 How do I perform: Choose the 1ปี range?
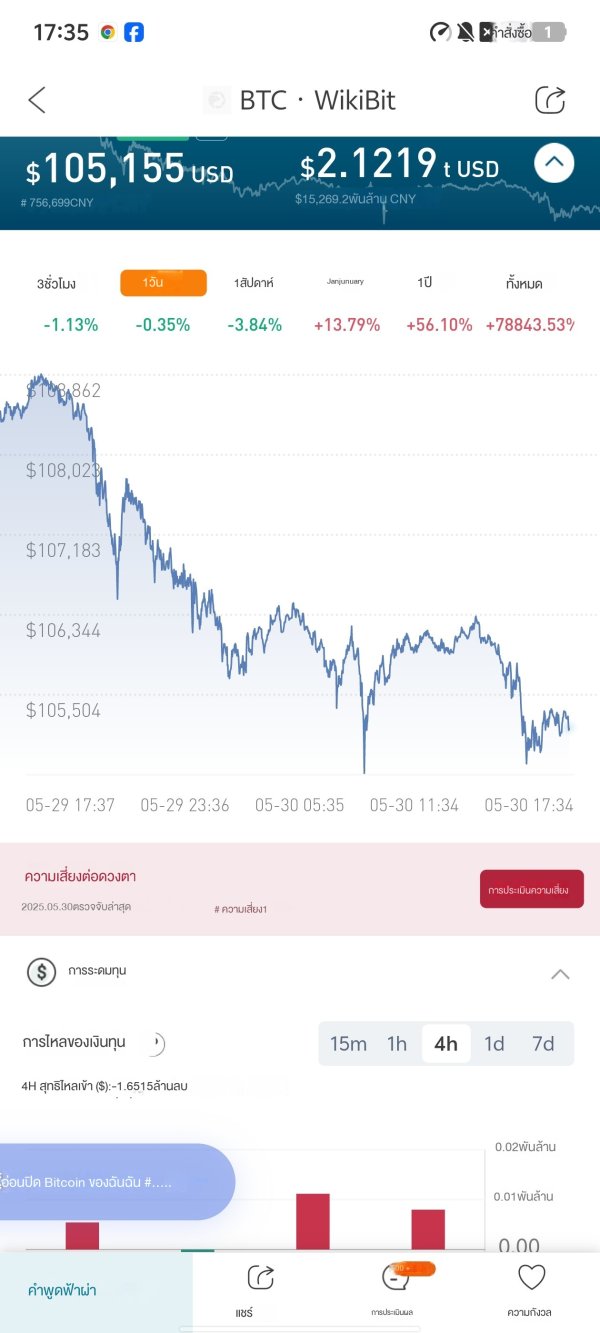tap(425, 284)
